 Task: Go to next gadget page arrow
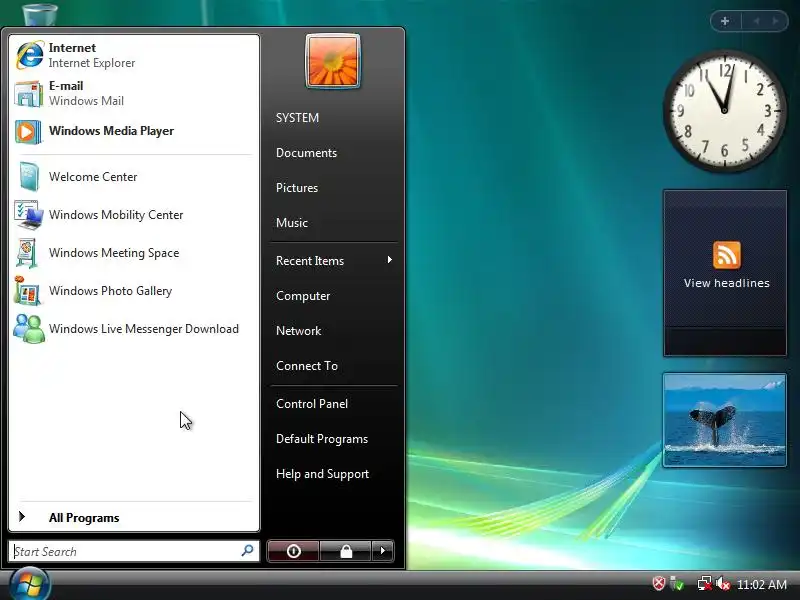776,21
